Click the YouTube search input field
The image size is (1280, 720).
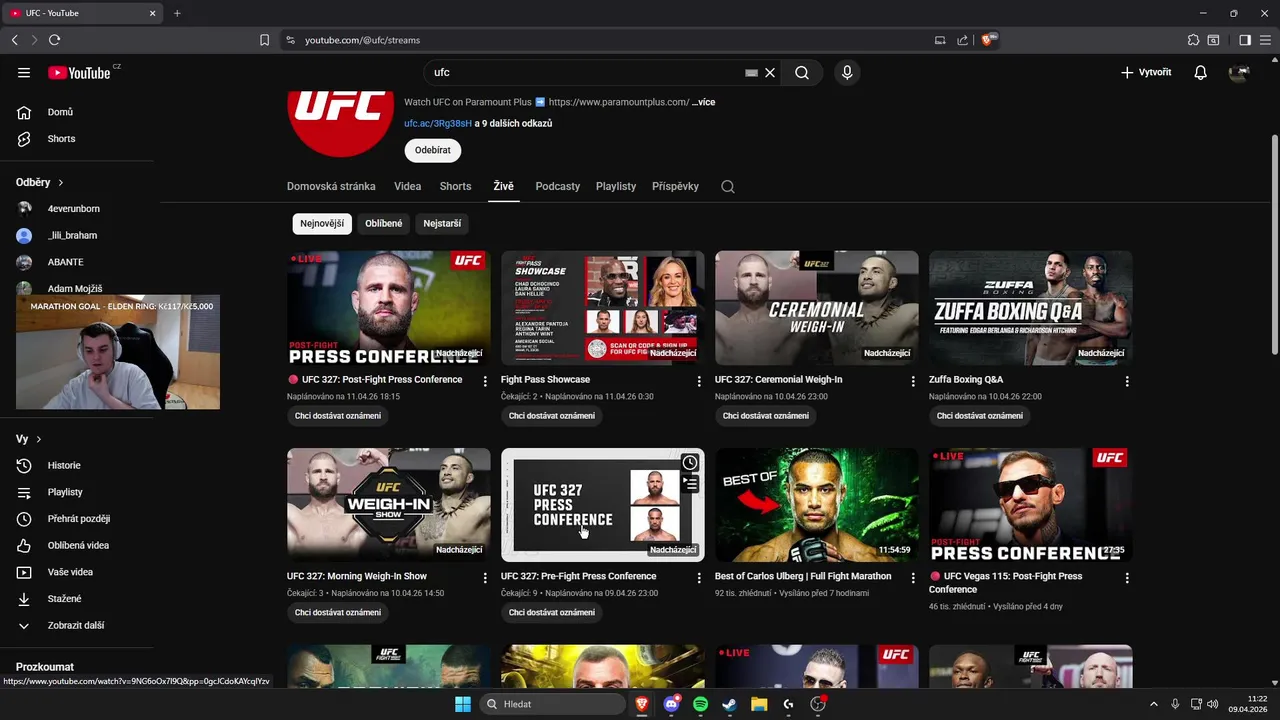pos(585,73)
